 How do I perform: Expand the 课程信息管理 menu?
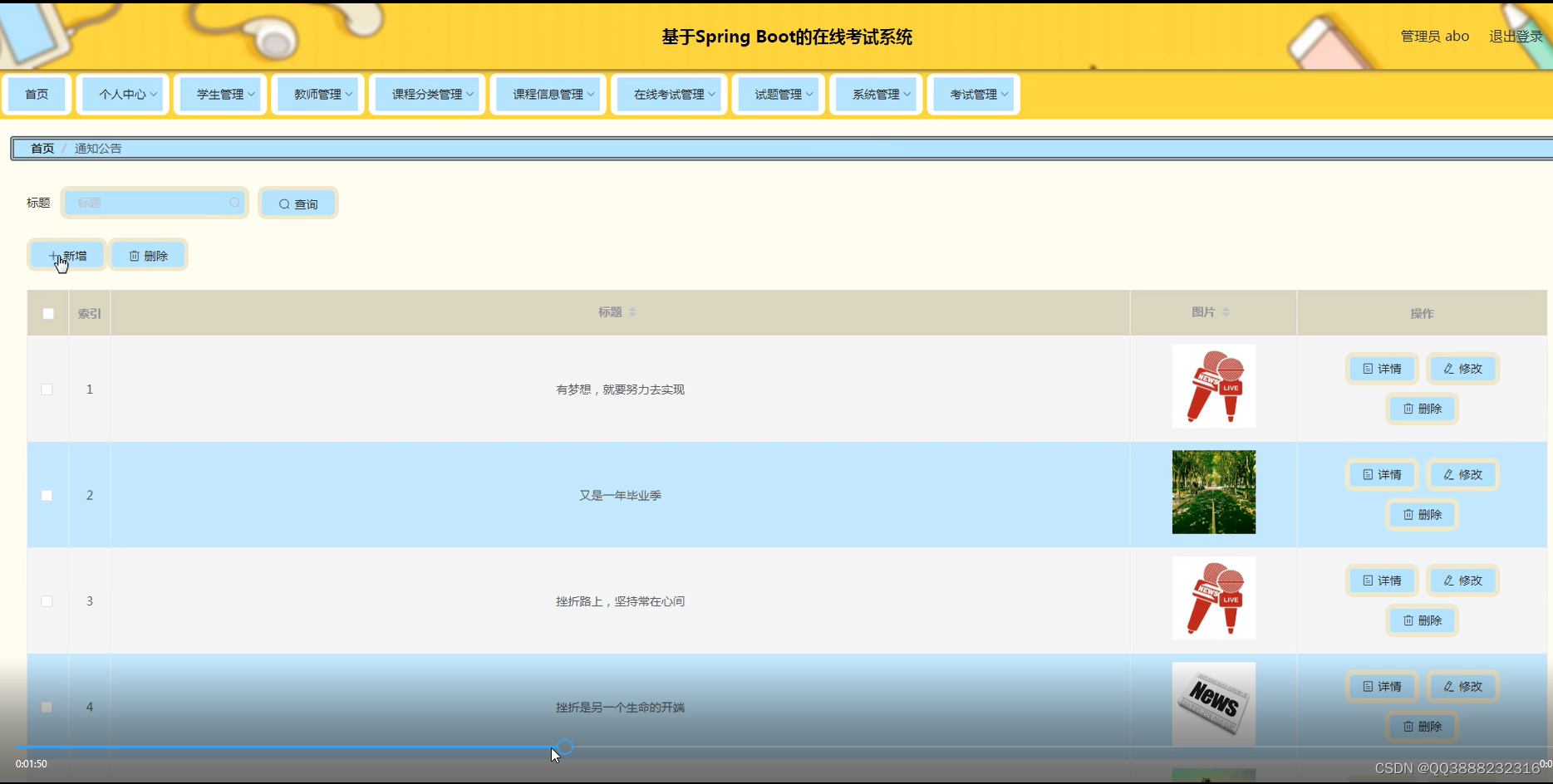point(548,95)
